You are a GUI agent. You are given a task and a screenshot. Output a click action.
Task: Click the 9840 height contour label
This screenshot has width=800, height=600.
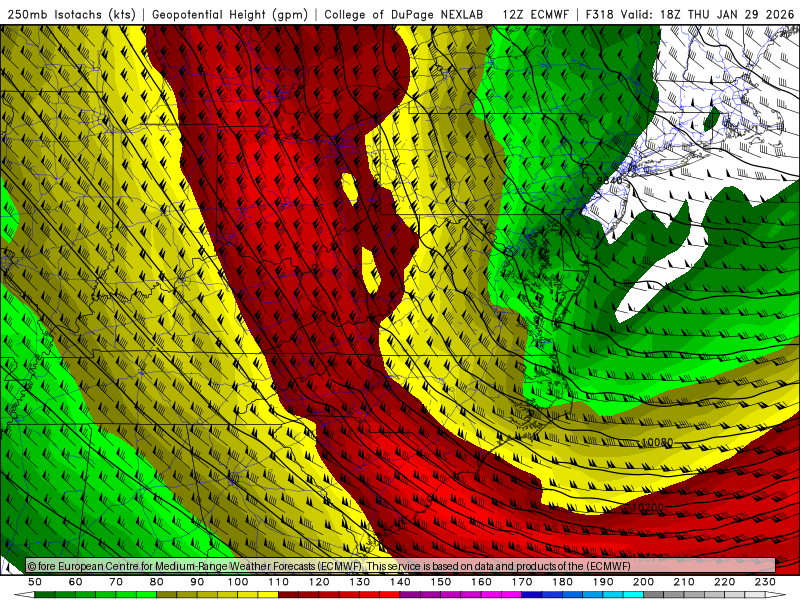coord(609,180)
